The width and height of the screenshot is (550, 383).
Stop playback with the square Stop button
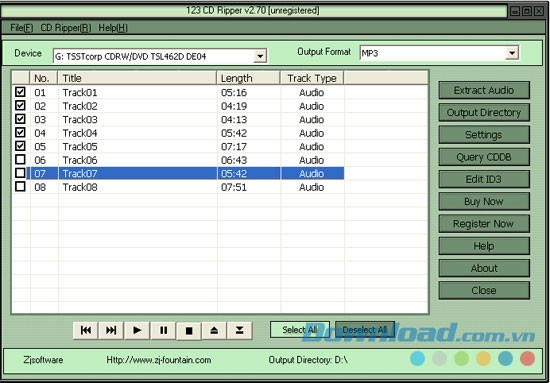[x=189, y=331]
